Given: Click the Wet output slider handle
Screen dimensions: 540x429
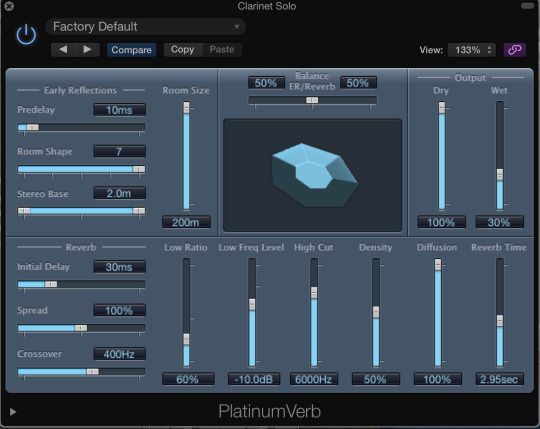Looking at the screenshot, I should 500,175.
